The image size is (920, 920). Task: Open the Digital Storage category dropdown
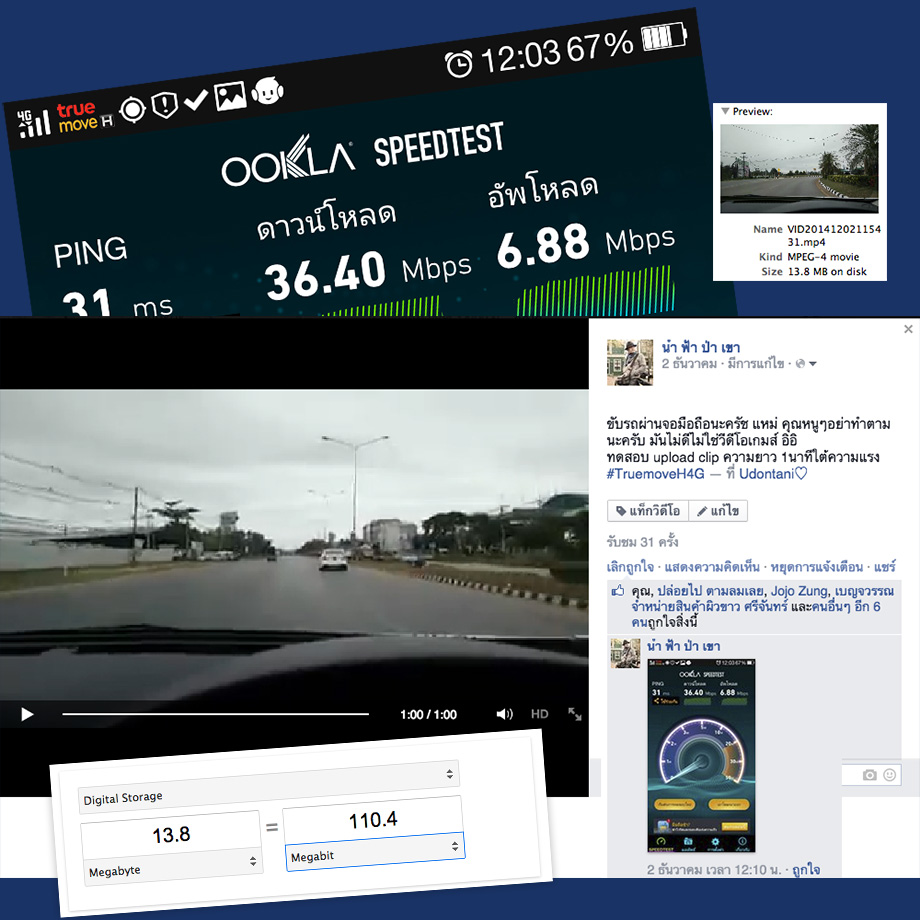[269, 786]
